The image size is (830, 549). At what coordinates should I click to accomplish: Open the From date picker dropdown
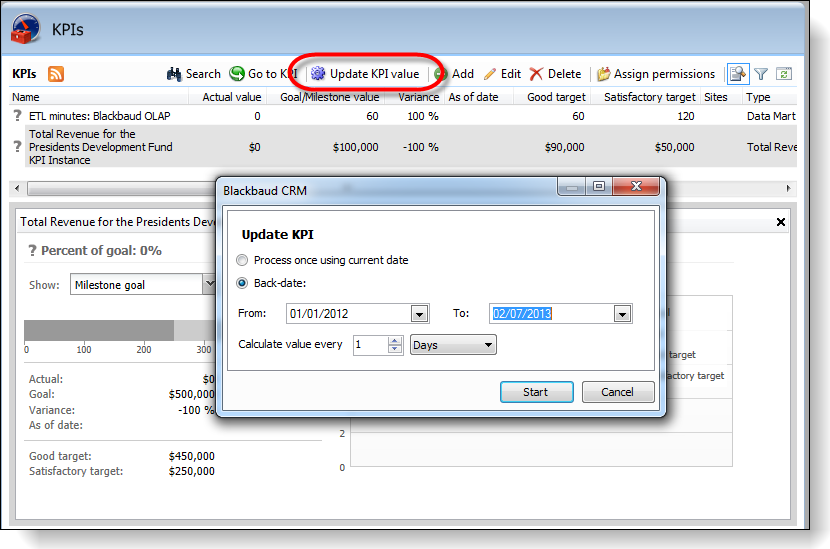419,314
